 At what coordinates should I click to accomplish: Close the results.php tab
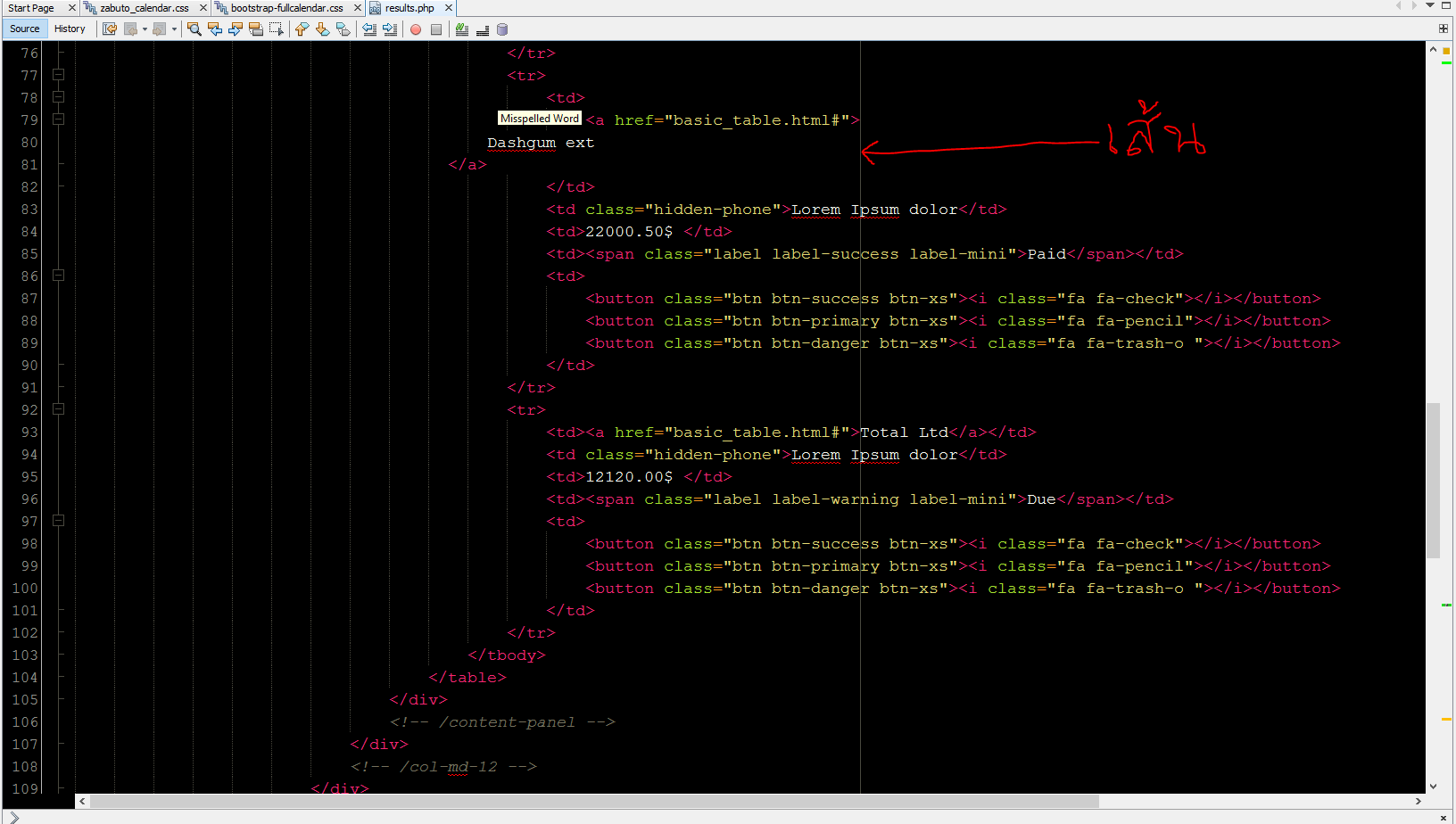click(449, 8)
